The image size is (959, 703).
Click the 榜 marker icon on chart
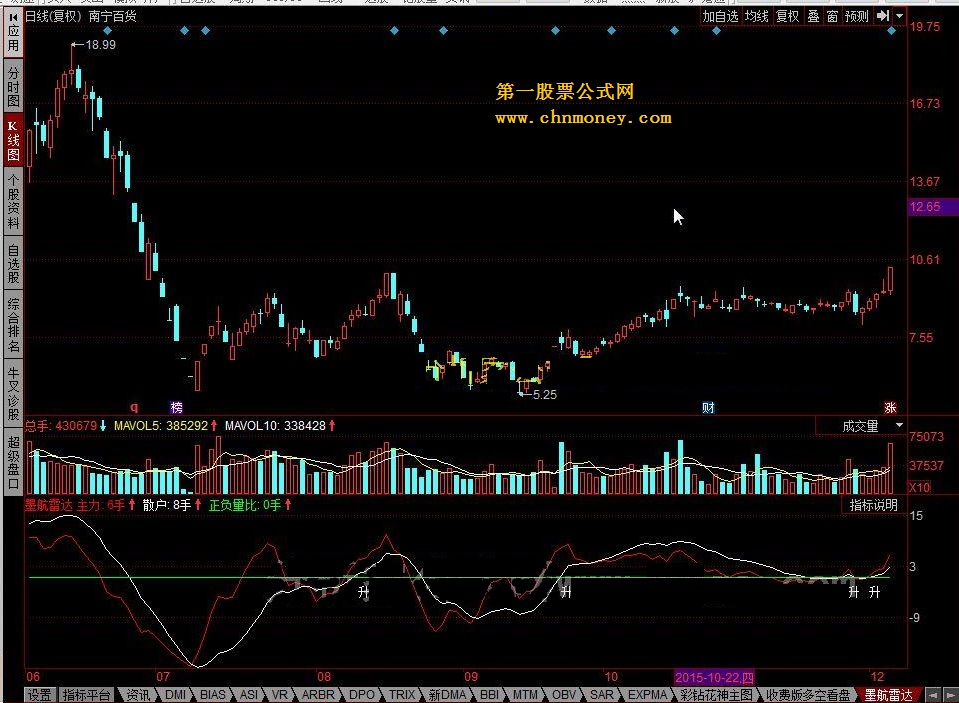point(176,407)
